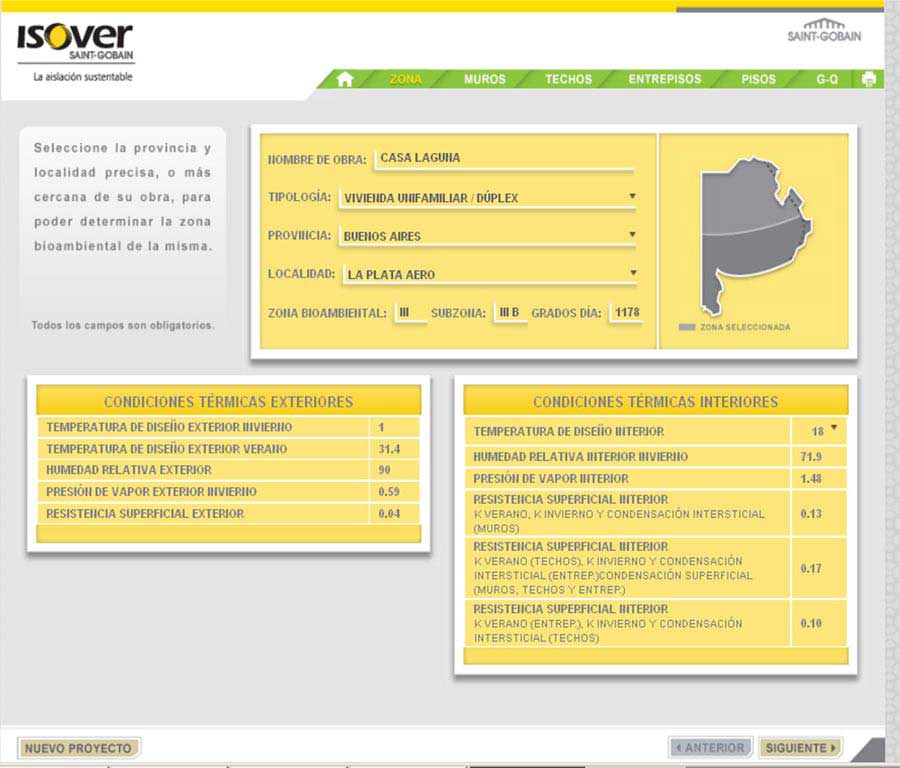This screenshot has height=768, width=900.
Task: Open the ZONA tab
Action: pos(405,79)
